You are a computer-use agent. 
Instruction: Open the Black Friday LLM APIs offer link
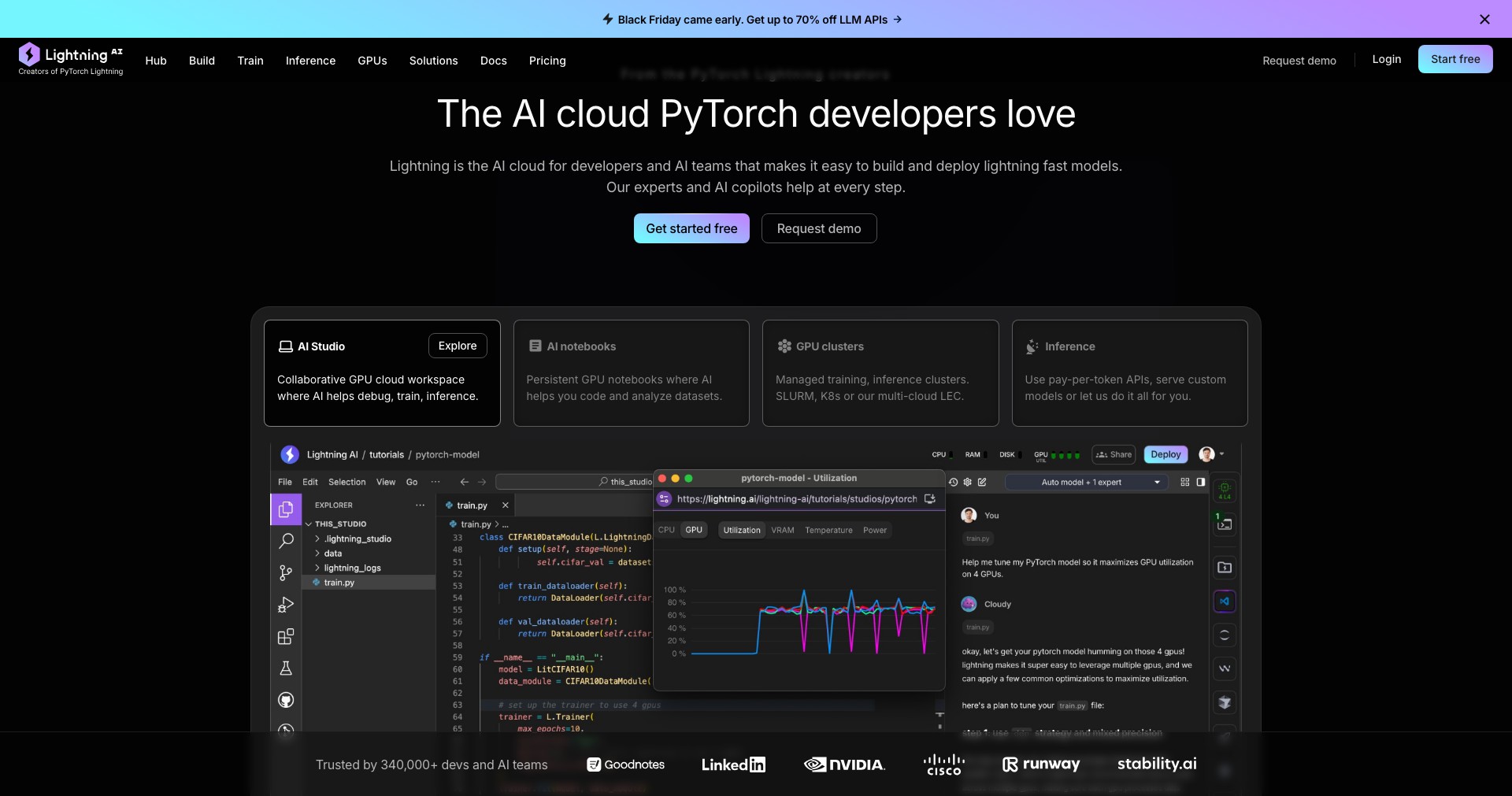[x=752, y=20]
